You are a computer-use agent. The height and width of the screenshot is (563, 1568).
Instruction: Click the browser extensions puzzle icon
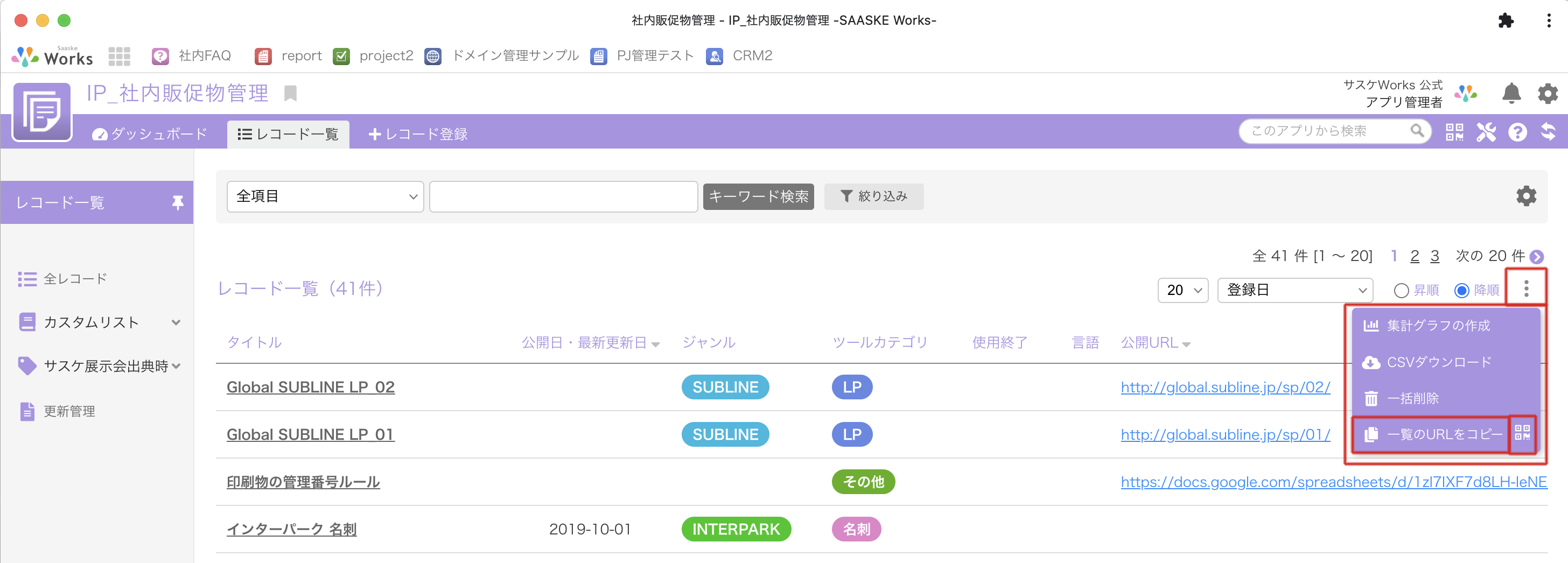(1506, 20)
